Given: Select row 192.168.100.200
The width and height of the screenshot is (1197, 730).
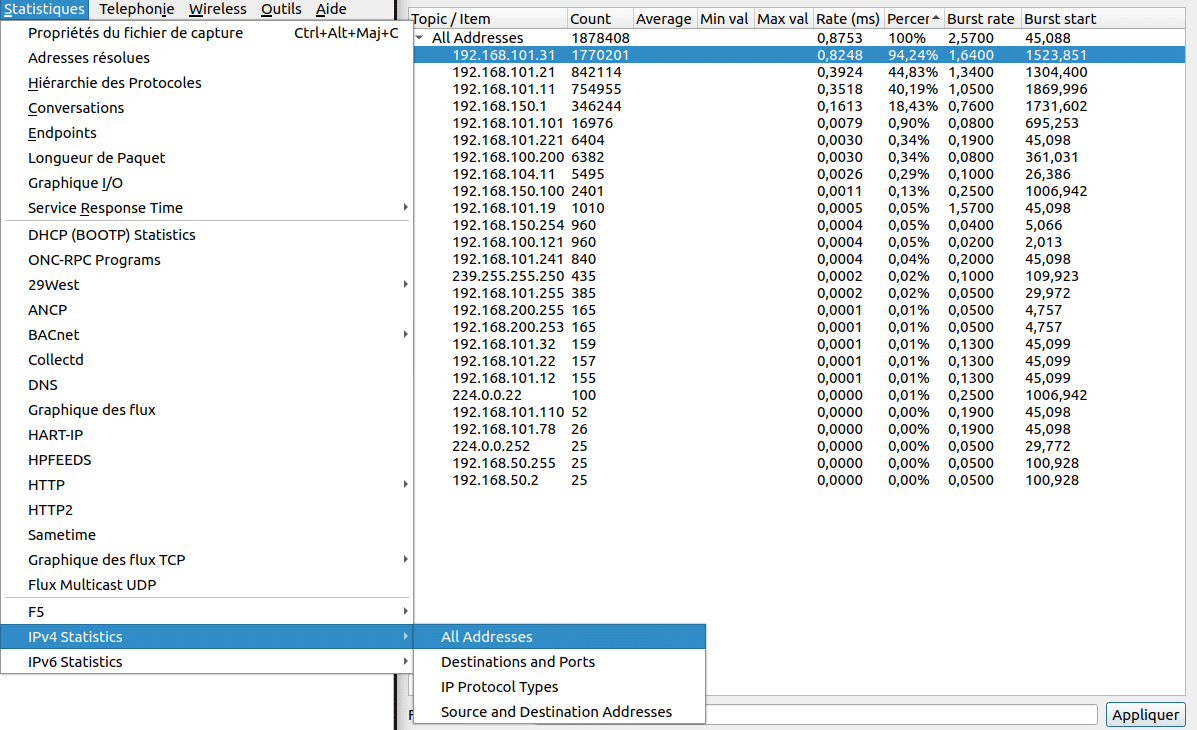Looking at the screenshot, I should tap(799, 157).
